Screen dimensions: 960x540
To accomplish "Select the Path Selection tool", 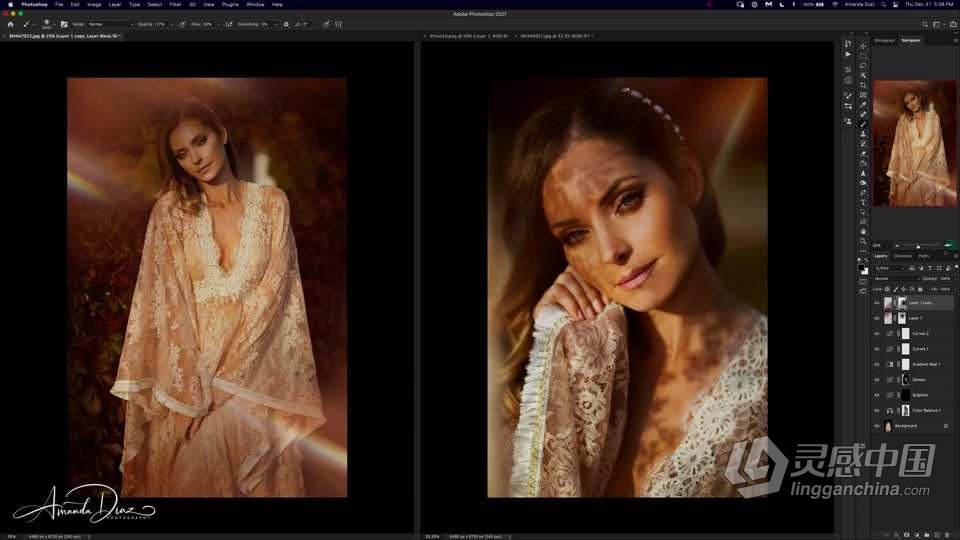I will pos(863,212).
